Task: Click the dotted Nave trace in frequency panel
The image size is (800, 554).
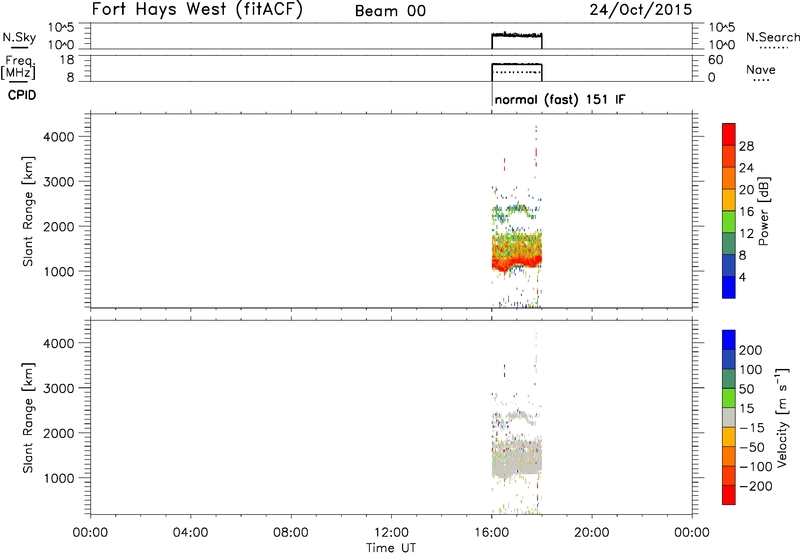Action: coord(516,72)
